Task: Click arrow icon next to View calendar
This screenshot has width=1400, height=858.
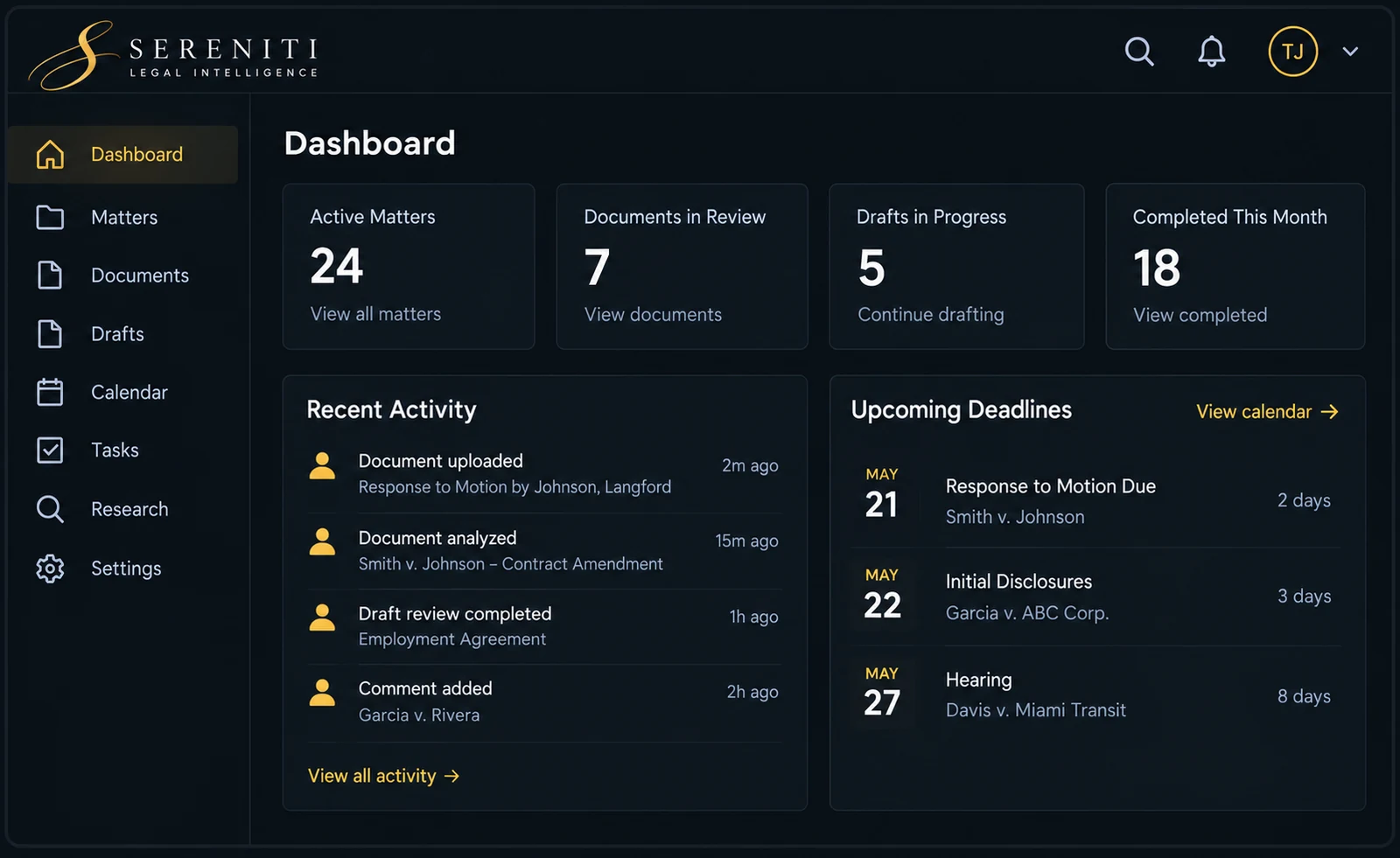Action: pyautogui.click(x=1329, y=412)
